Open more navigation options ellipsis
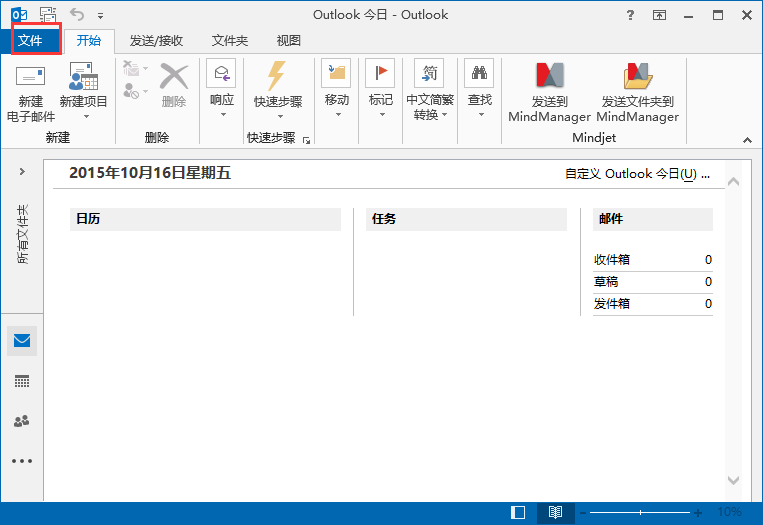763x525 pixels. coord(22,461)
